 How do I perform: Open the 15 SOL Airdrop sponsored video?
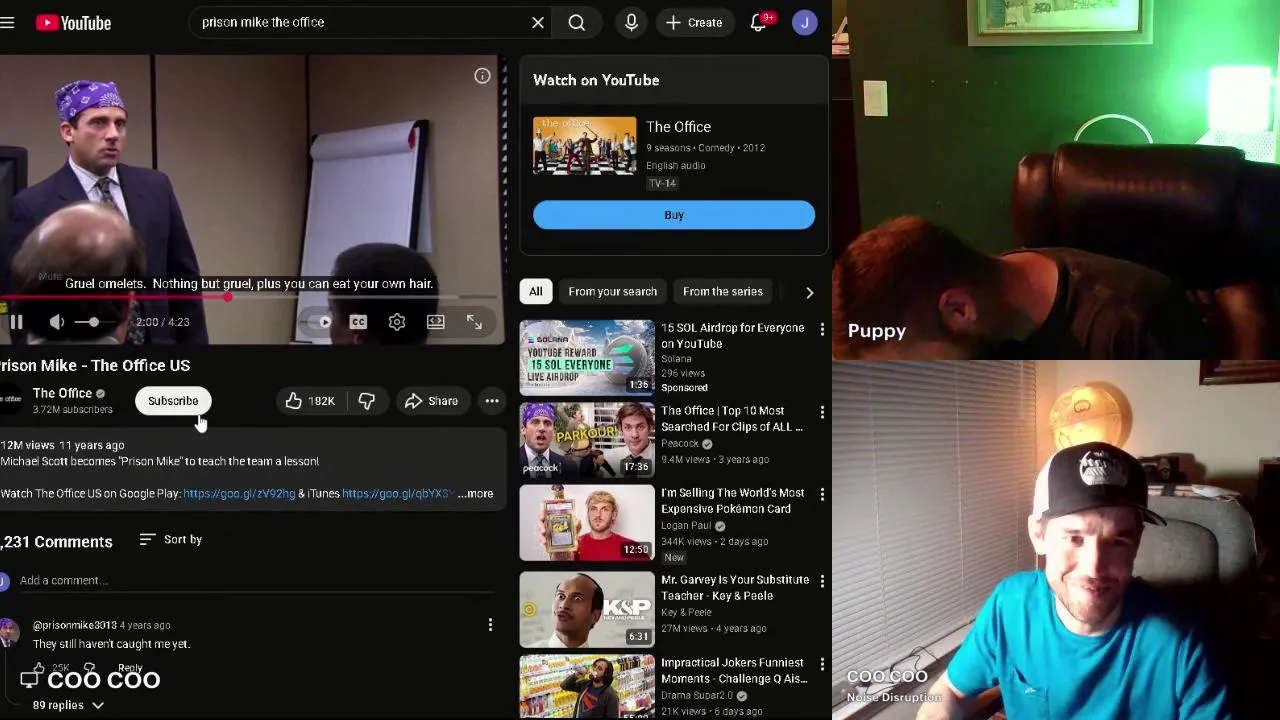click(587, 357)
